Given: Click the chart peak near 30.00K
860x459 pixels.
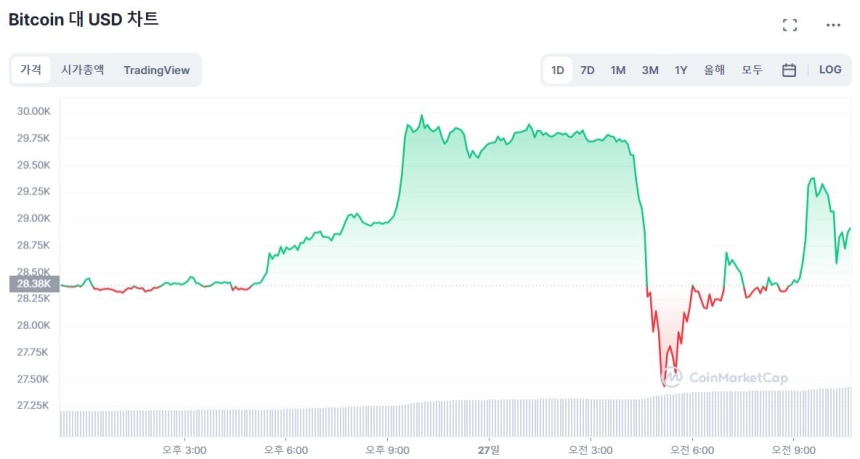Looking at the screenshot, I should coord(421,116).
